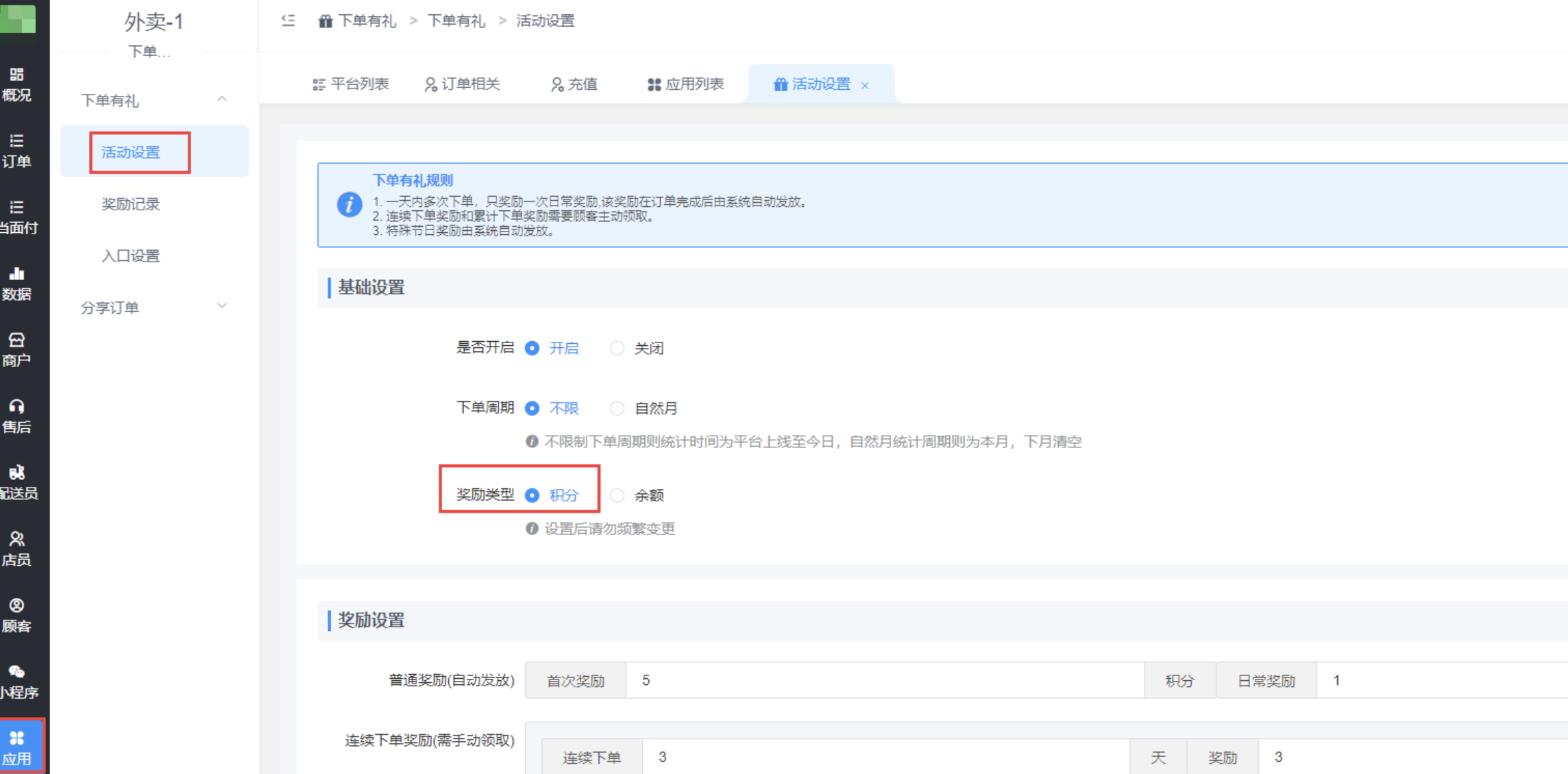Select the 关闭 radio button
Screen dimensions: 1568x774
point(617,348)
